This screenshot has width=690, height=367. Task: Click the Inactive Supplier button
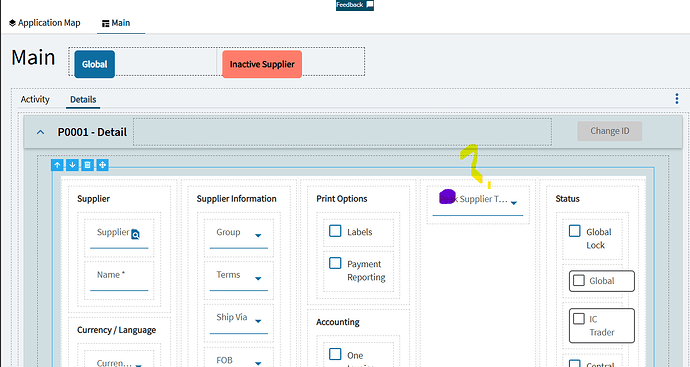[262, 64]
